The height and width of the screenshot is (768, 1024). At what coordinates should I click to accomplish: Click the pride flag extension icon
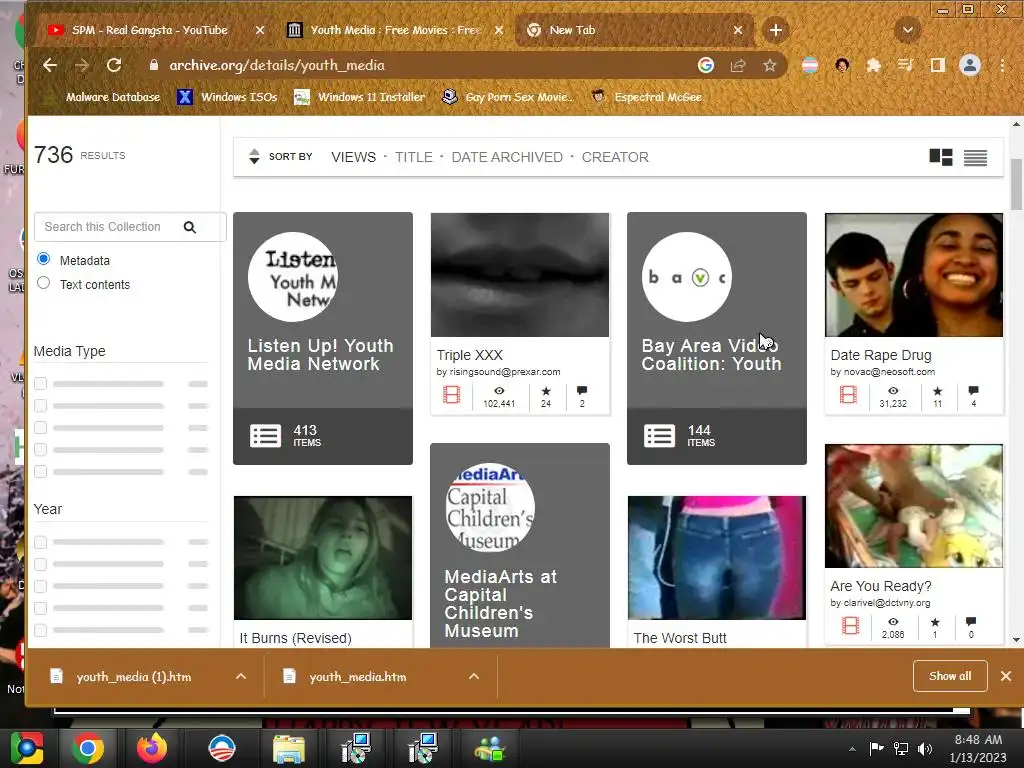pos(810,65)
